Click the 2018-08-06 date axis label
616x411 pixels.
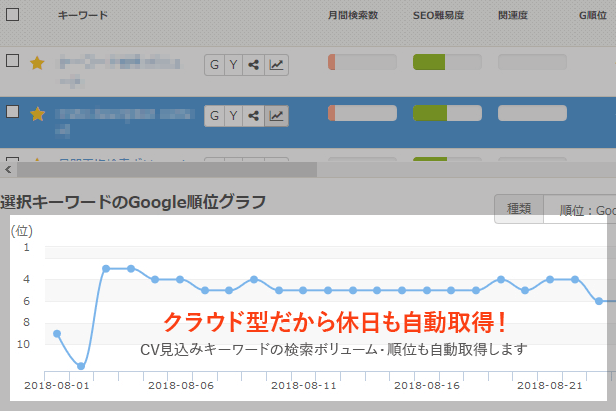click(181, 385)
